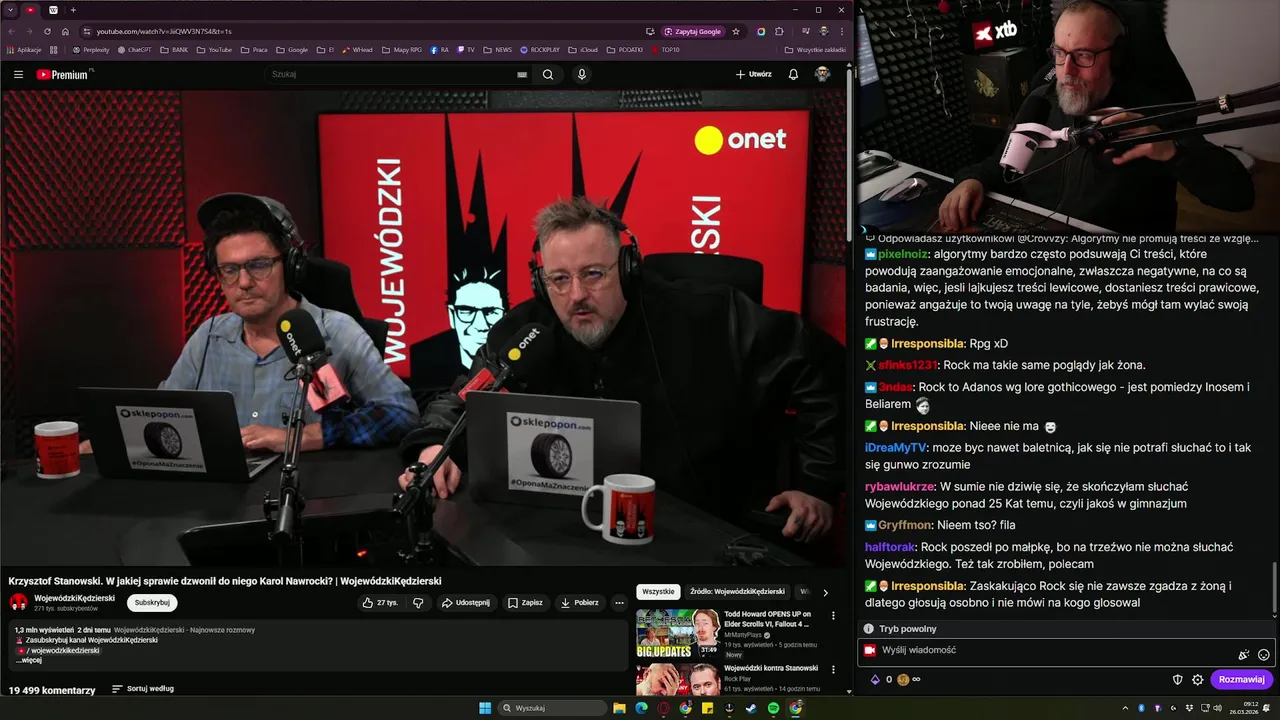Click Pobierz download button

pyautogui.click(x=579, y=603)
